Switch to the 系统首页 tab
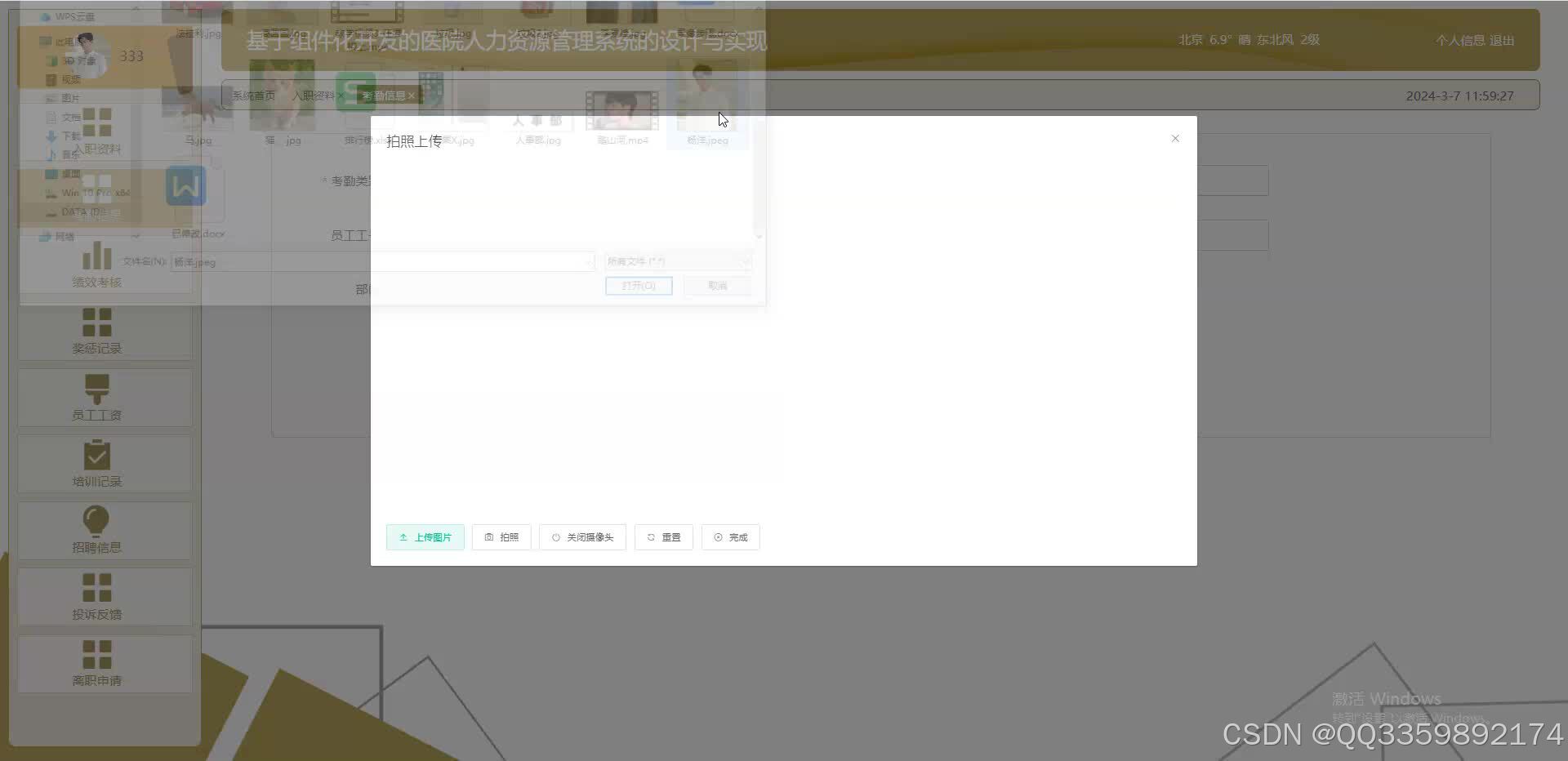Image resolution: width=1568 pixels, height=761 pixels. point(254,96)
